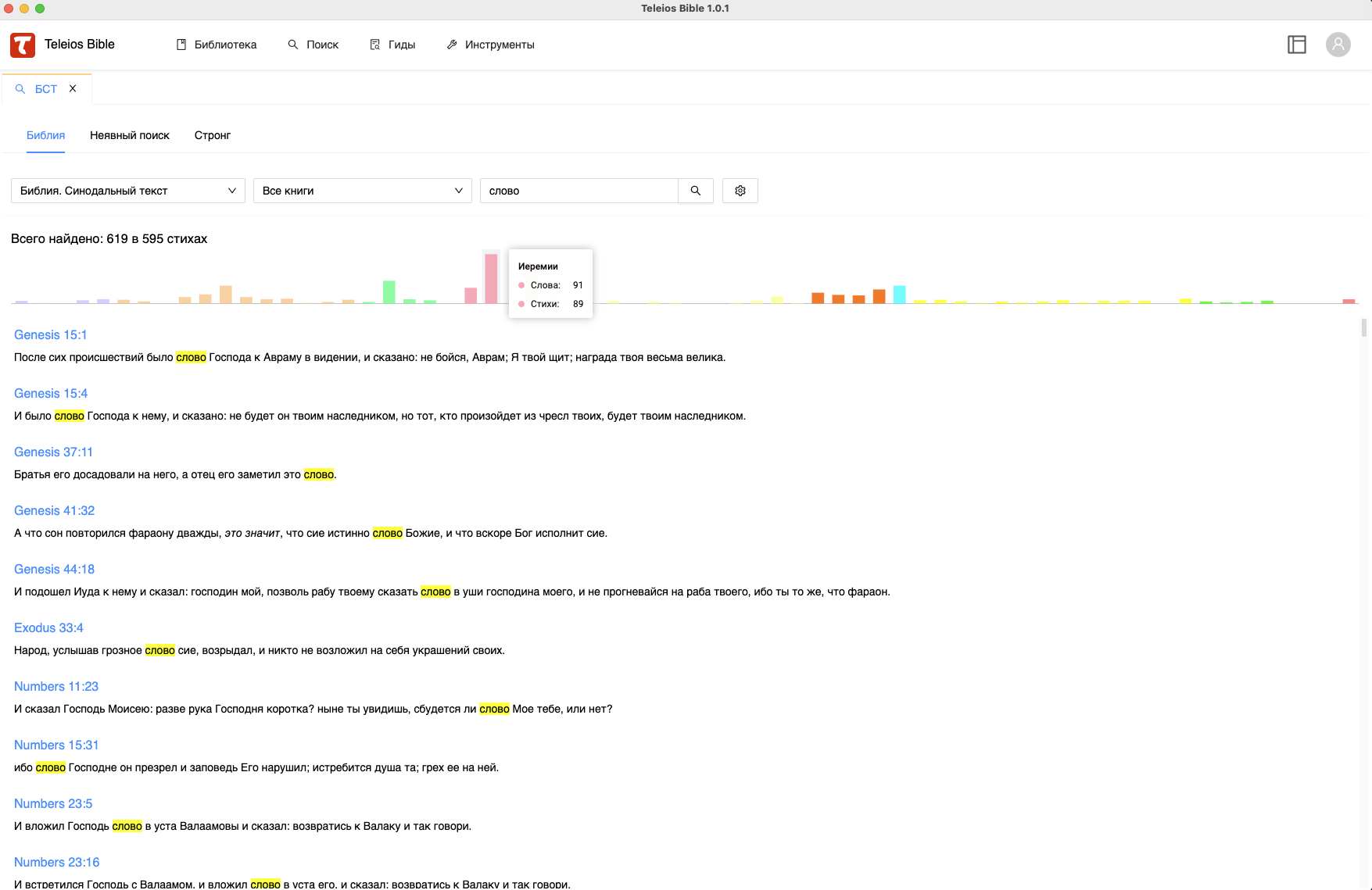The width and height of the screenshot is (1372, 890).
Task: Open the Библиотека library menu
Action: [217, 45]
